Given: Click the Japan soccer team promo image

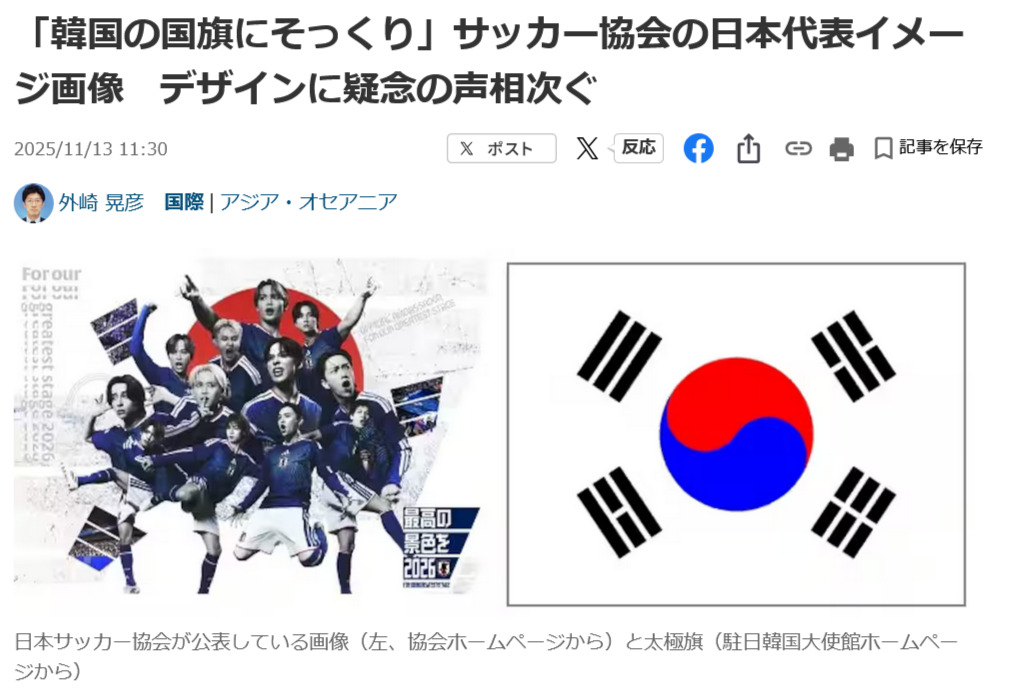Looking at the screenshot, I should [x=250, y=429].
